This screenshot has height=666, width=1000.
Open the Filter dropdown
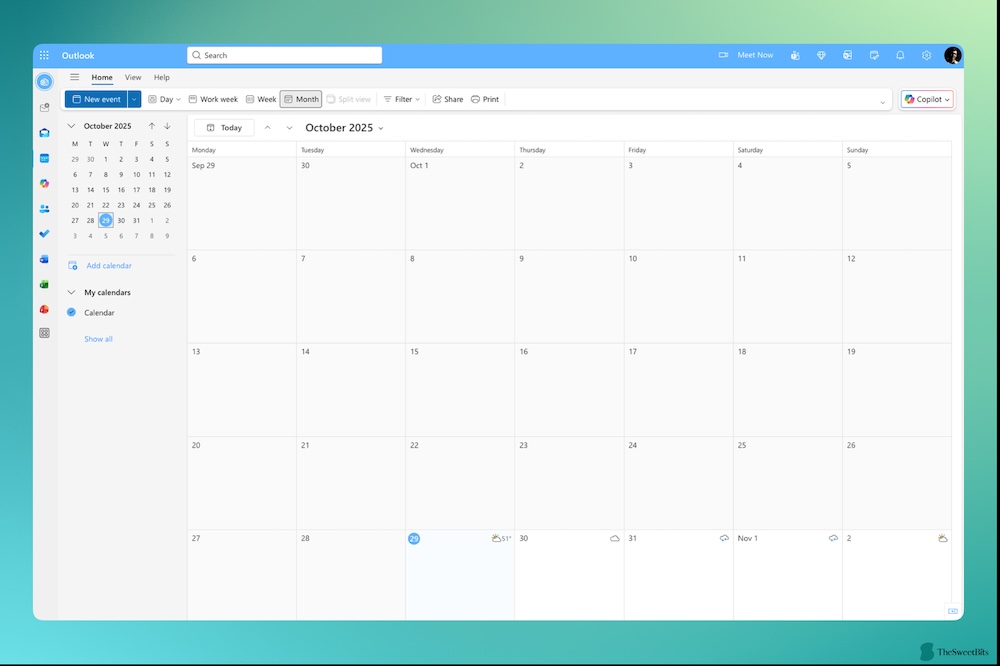(x=401, y=99)
